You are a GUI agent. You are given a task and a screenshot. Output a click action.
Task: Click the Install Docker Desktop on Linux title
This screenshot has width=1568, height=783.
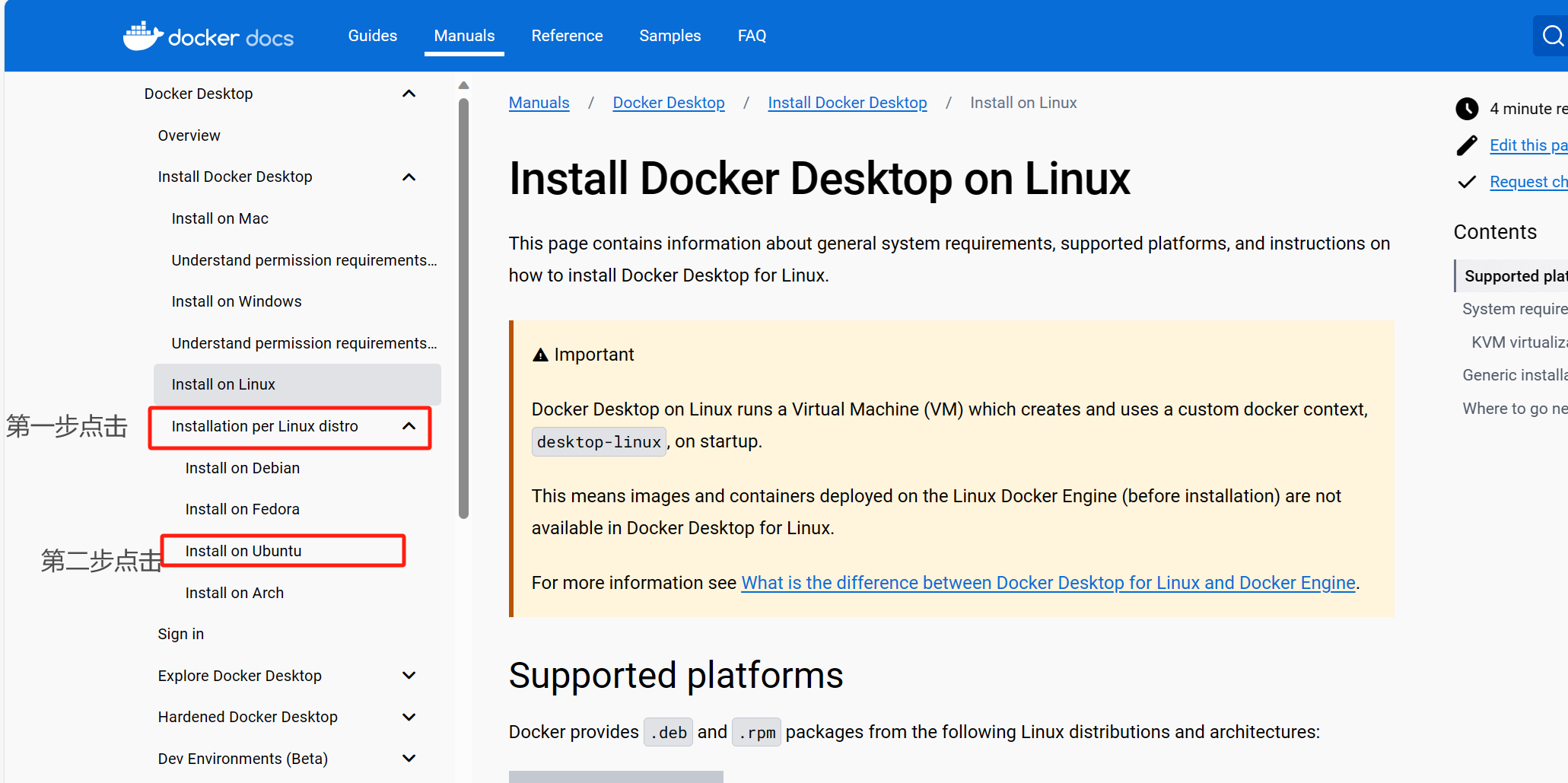pos(819,180)
